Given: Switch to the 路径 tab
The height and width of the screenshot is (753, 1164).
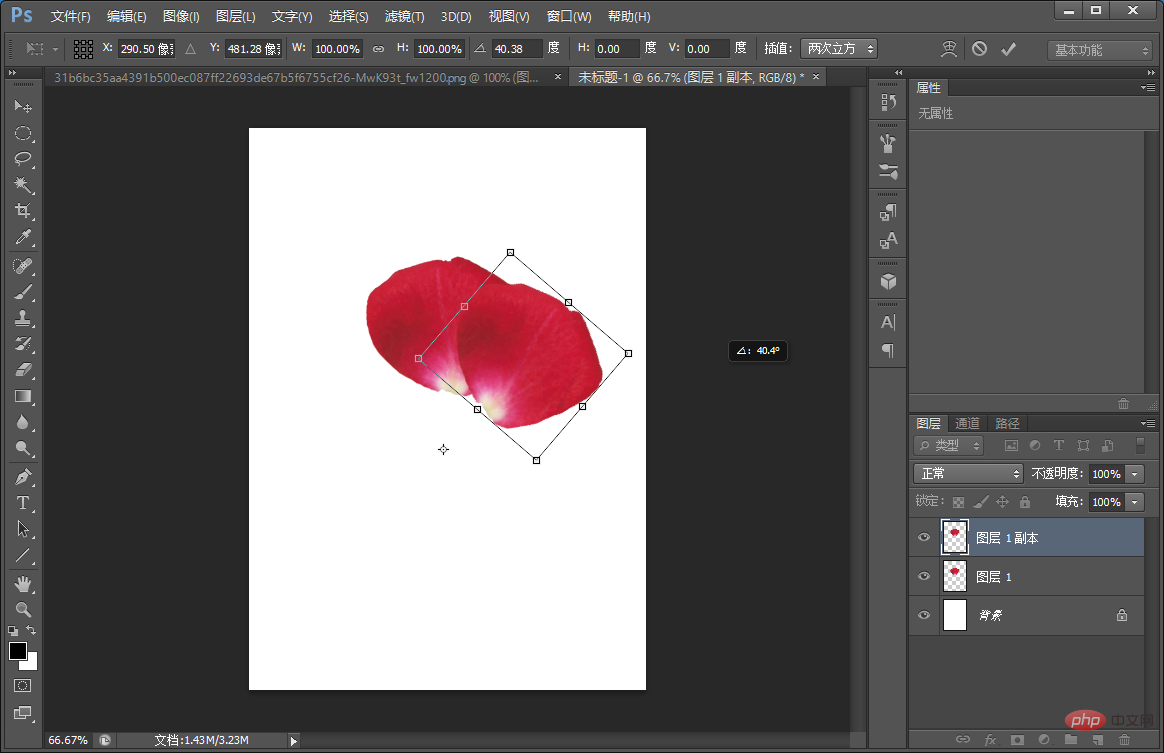Looking at the screenshot, I should (1007, 423).
